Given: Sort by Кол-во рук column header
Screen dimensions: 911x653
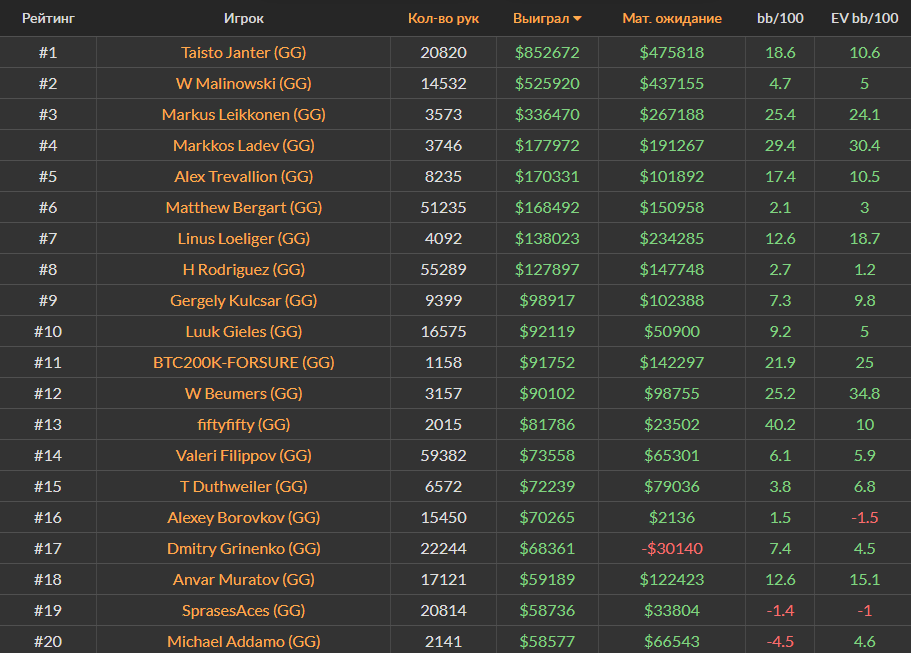Looking at the screenshot, I should [x=443, y=18].
